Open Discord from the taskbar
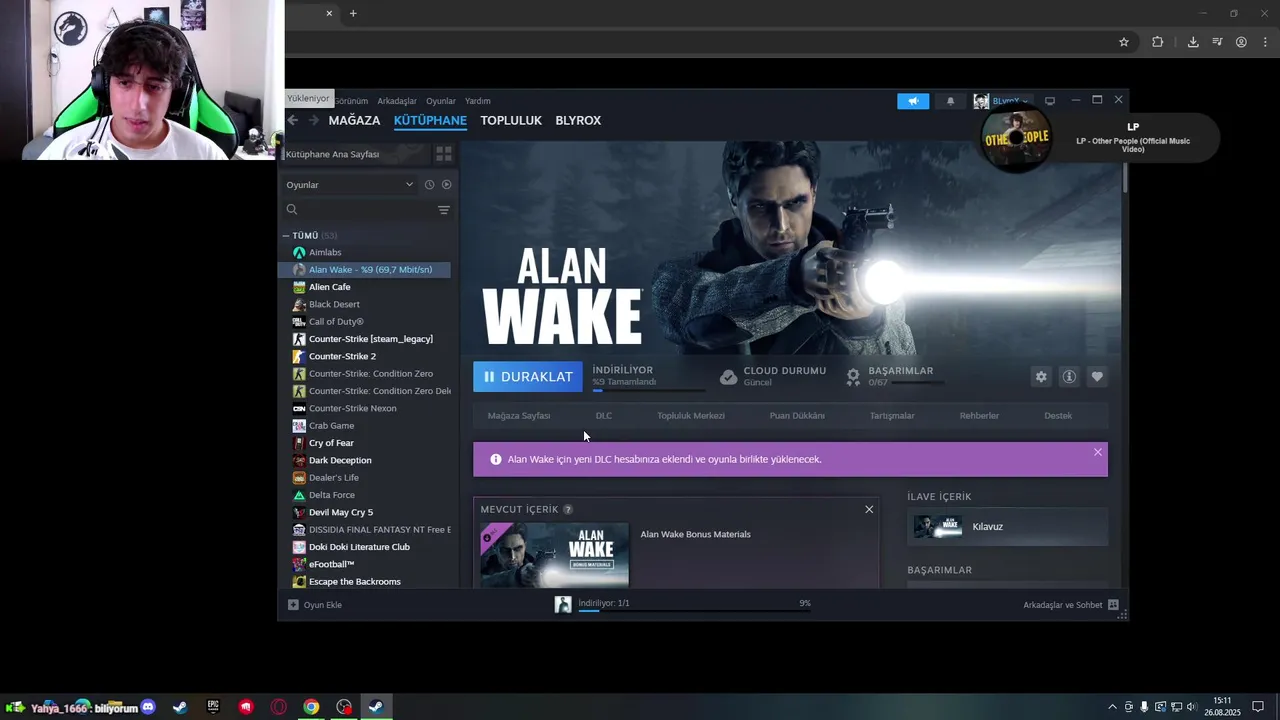The width and height of the screenshot is (1280, 720). pos(148,707)
